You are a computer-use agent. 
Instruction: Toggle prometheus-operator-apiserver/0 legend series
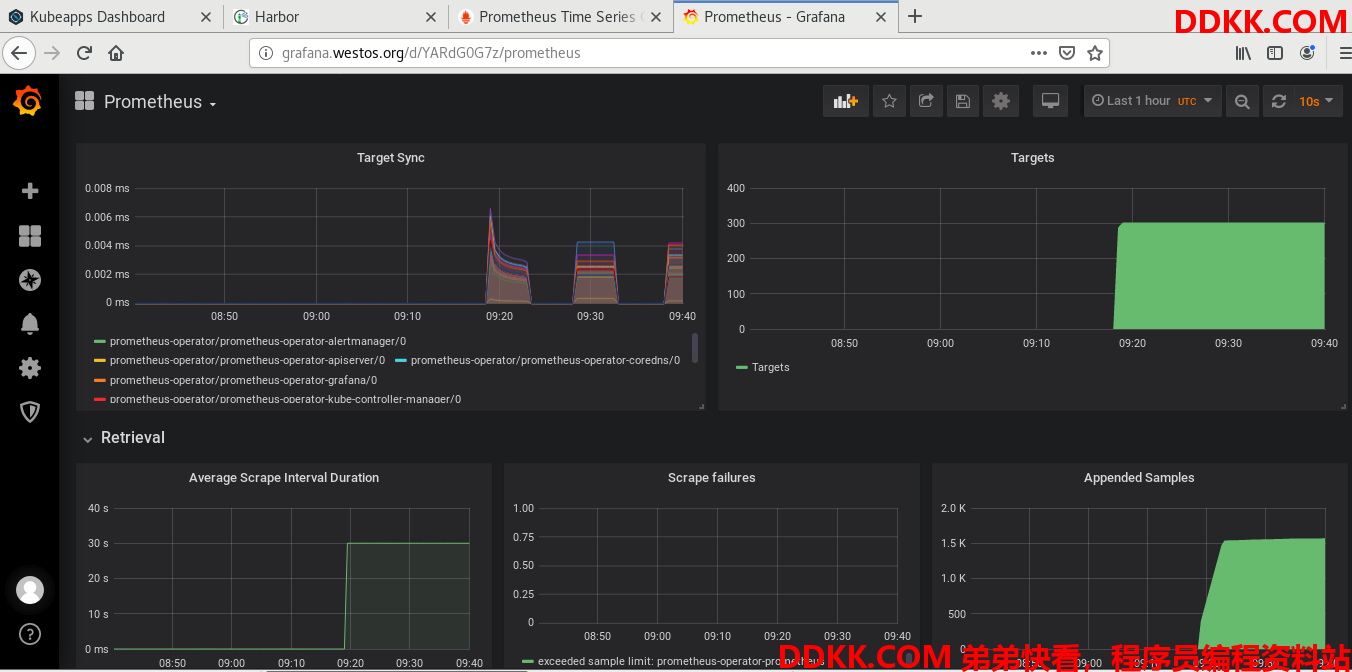coord(247,360)
